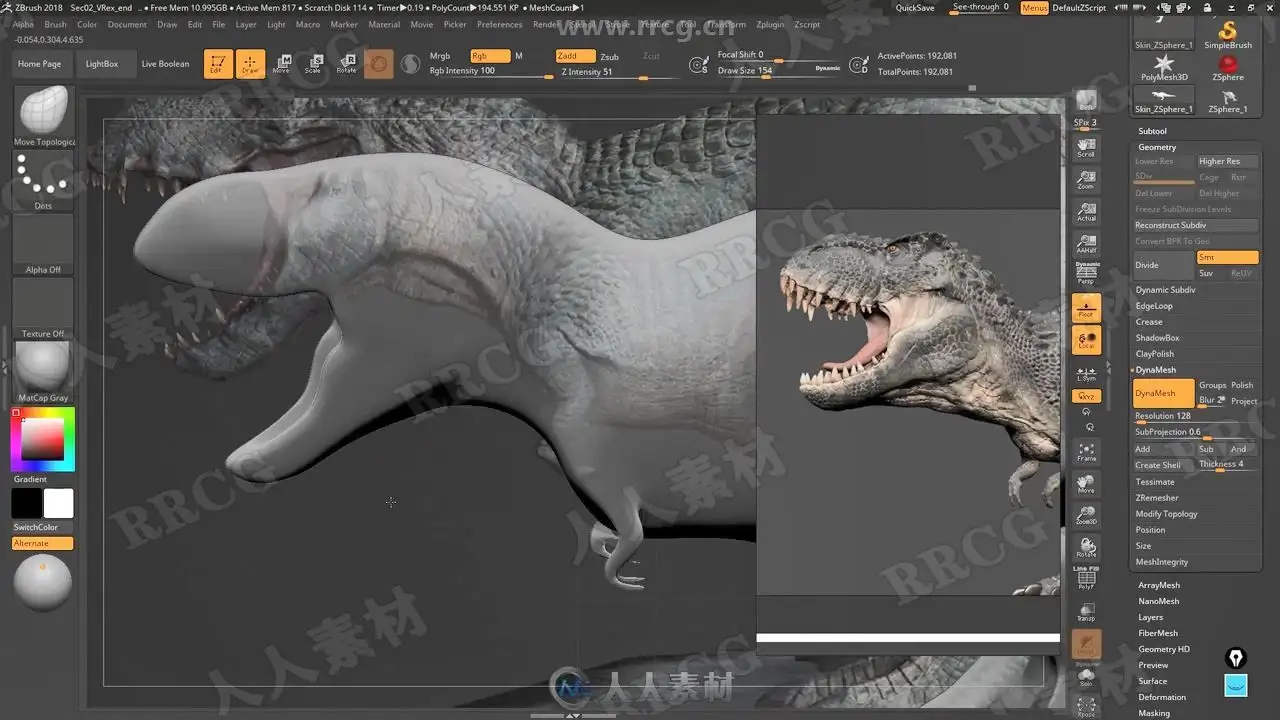This screenshot has height=720, width=1280.
Task: Expand the Dynamic Subdiv section
Action: pyautogui.click(x=1165, y=290)
